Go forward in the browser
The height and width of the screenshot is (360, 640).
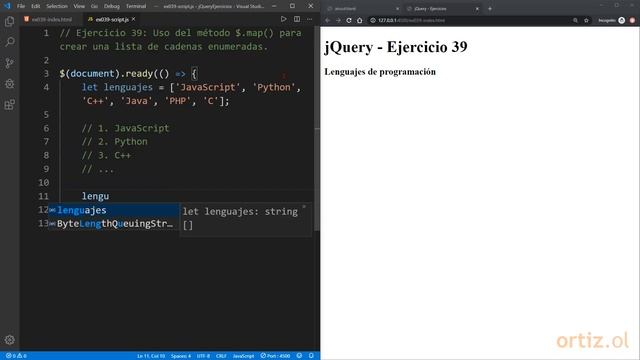[x=338, y=20]
